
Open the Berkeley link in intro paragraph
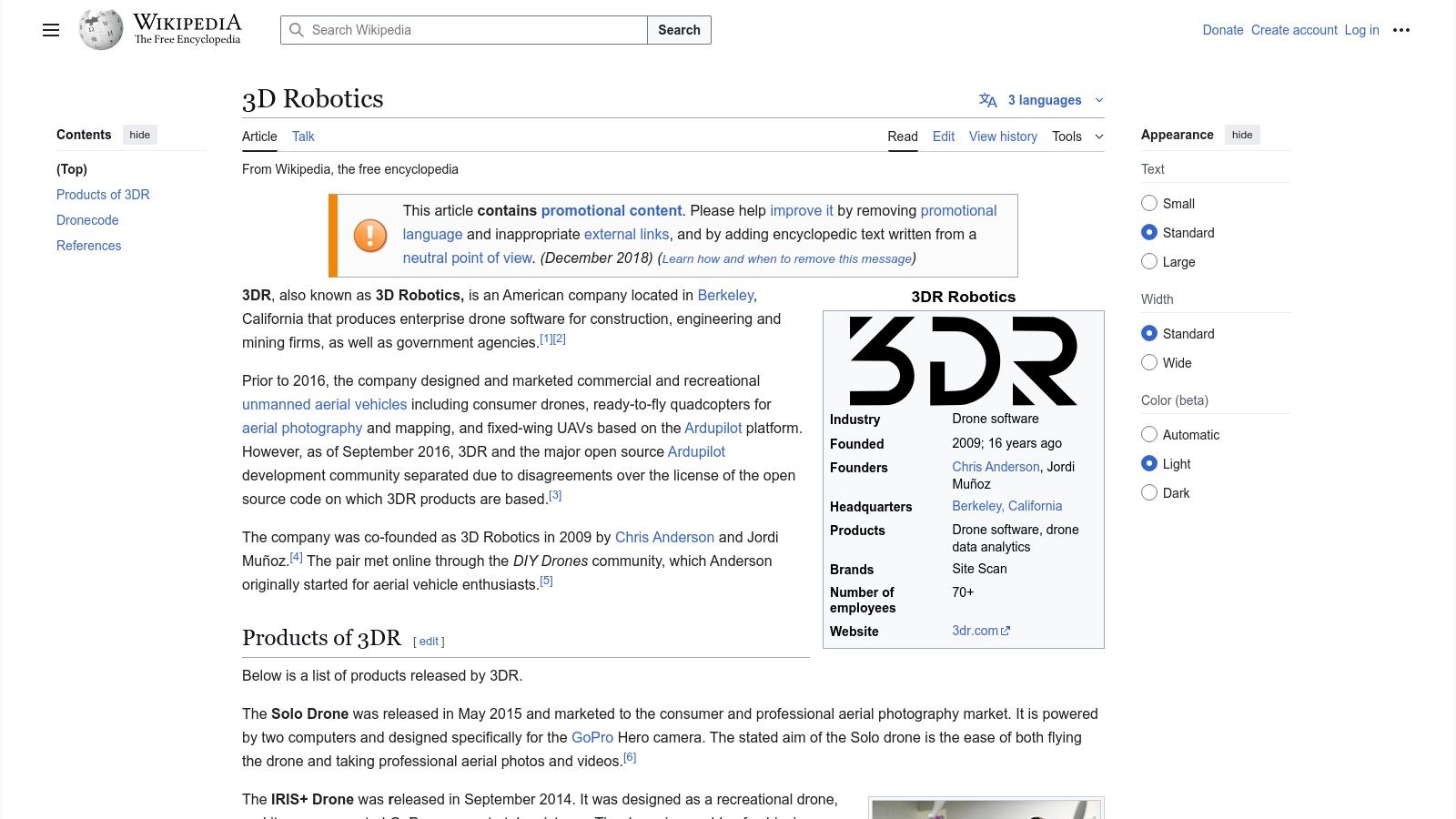point(725,295)
